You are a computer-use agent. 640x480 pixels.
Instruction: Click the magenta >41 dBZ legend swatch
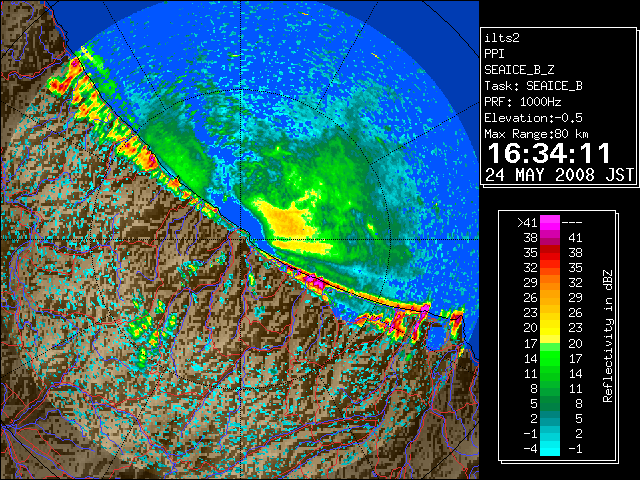[x=550, y=222]
